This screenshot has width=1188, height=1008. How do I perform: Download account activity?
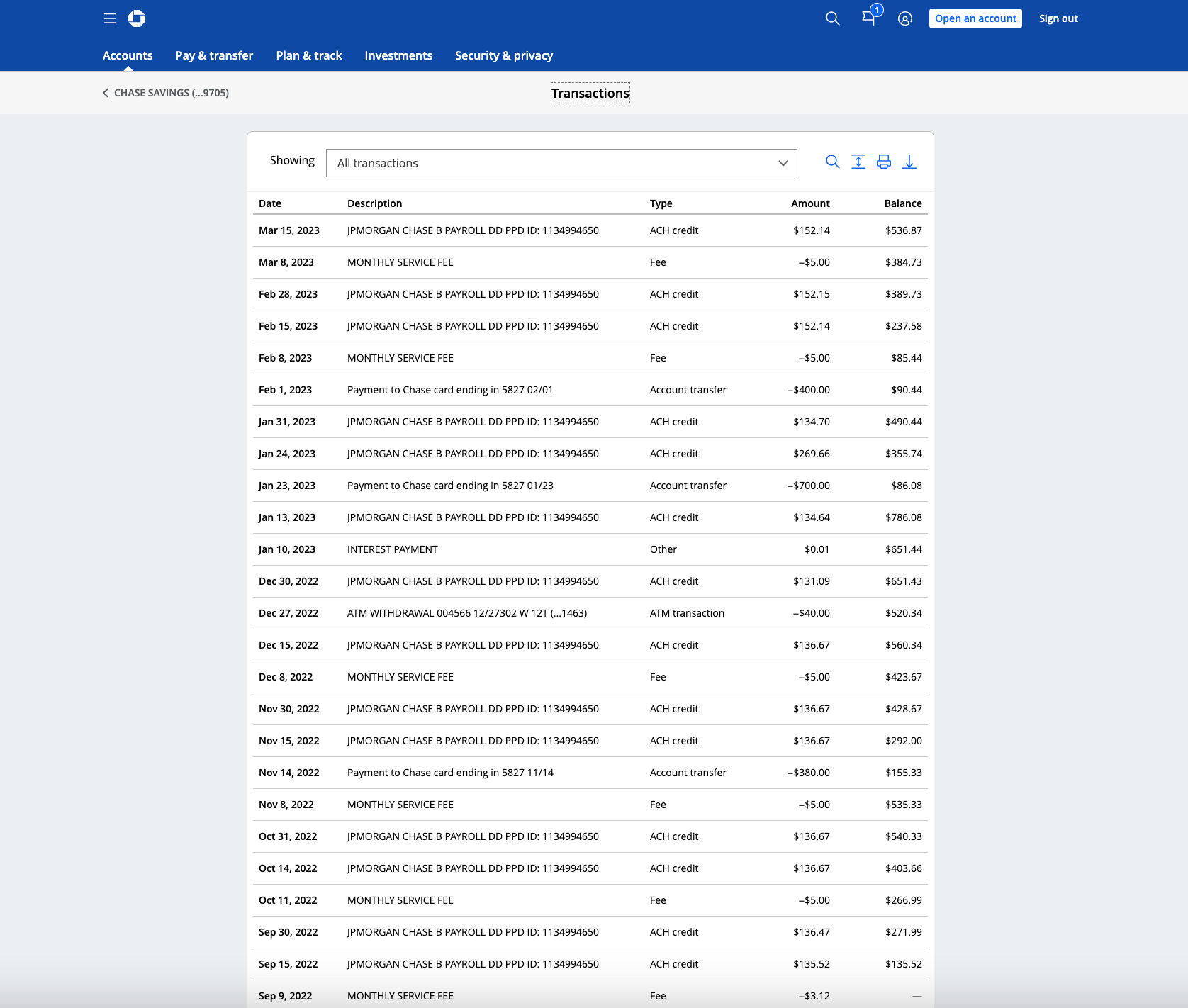(909, 162)
